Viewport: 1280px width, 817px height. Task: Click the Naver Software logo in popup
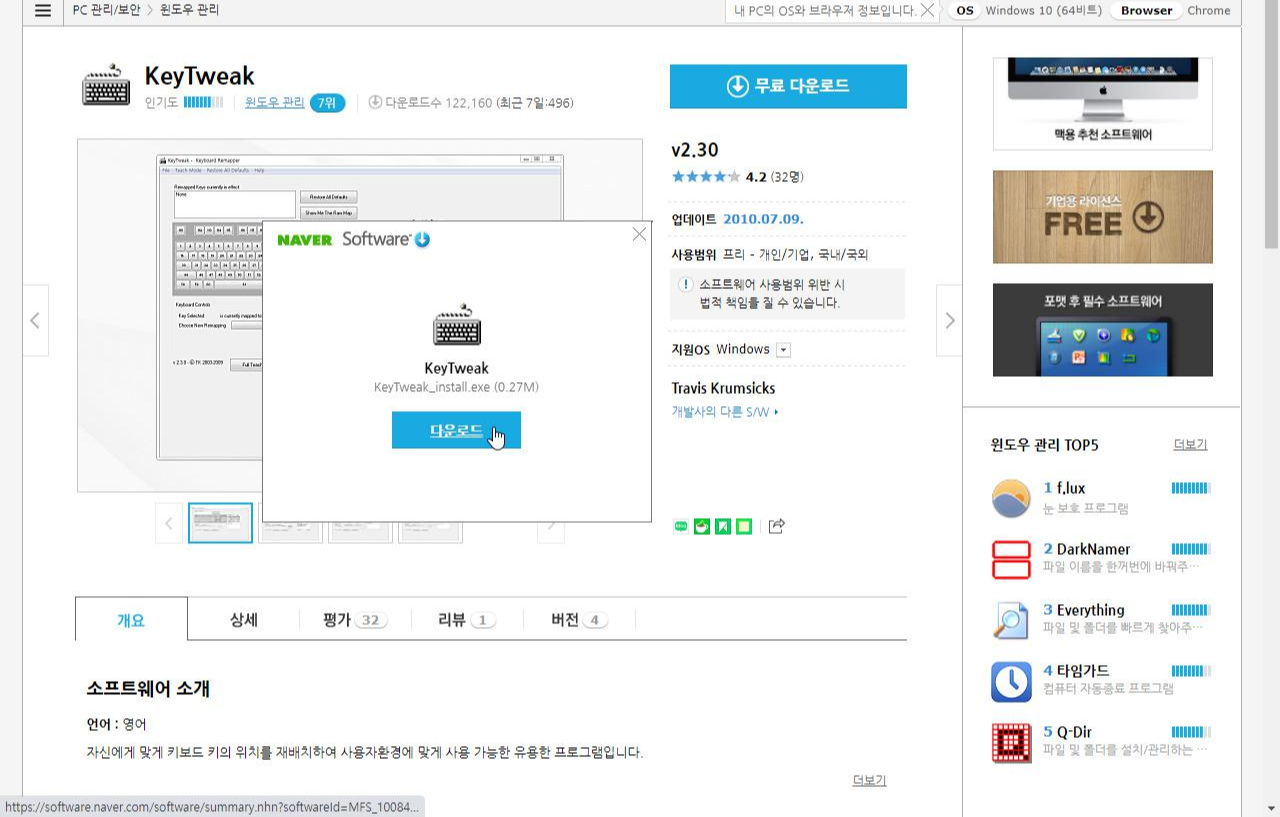point(354,239)
